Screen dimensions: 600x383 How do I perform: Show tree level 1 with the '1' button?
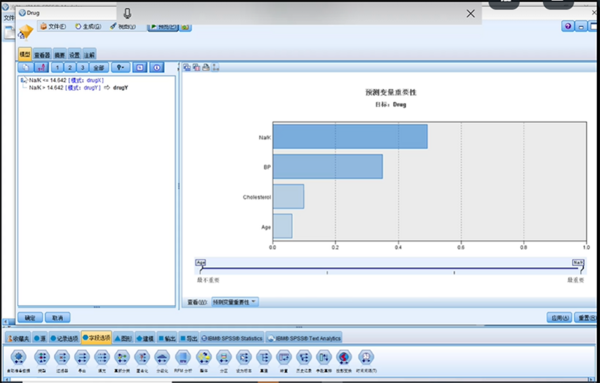pyautogui.click(x=57, y=68)
